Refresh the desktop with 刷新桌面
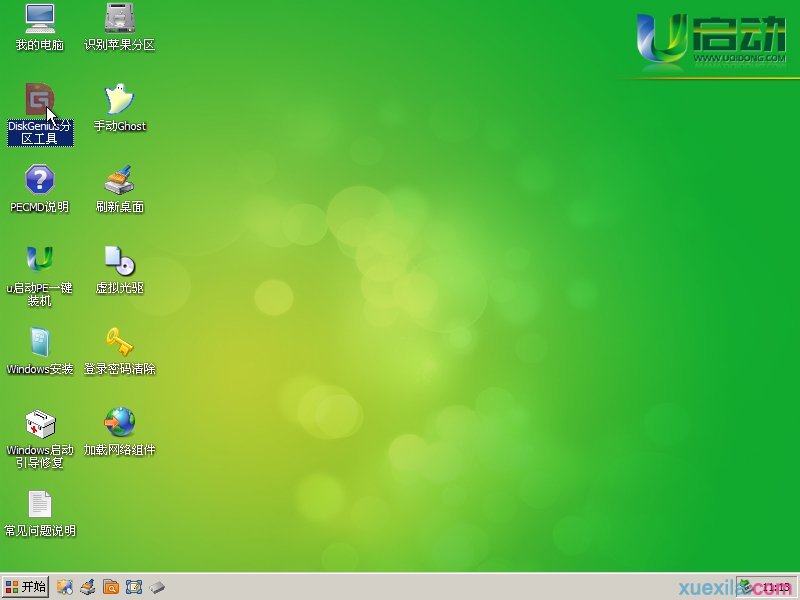The image size is (800, 600). (x=120, y=185)
